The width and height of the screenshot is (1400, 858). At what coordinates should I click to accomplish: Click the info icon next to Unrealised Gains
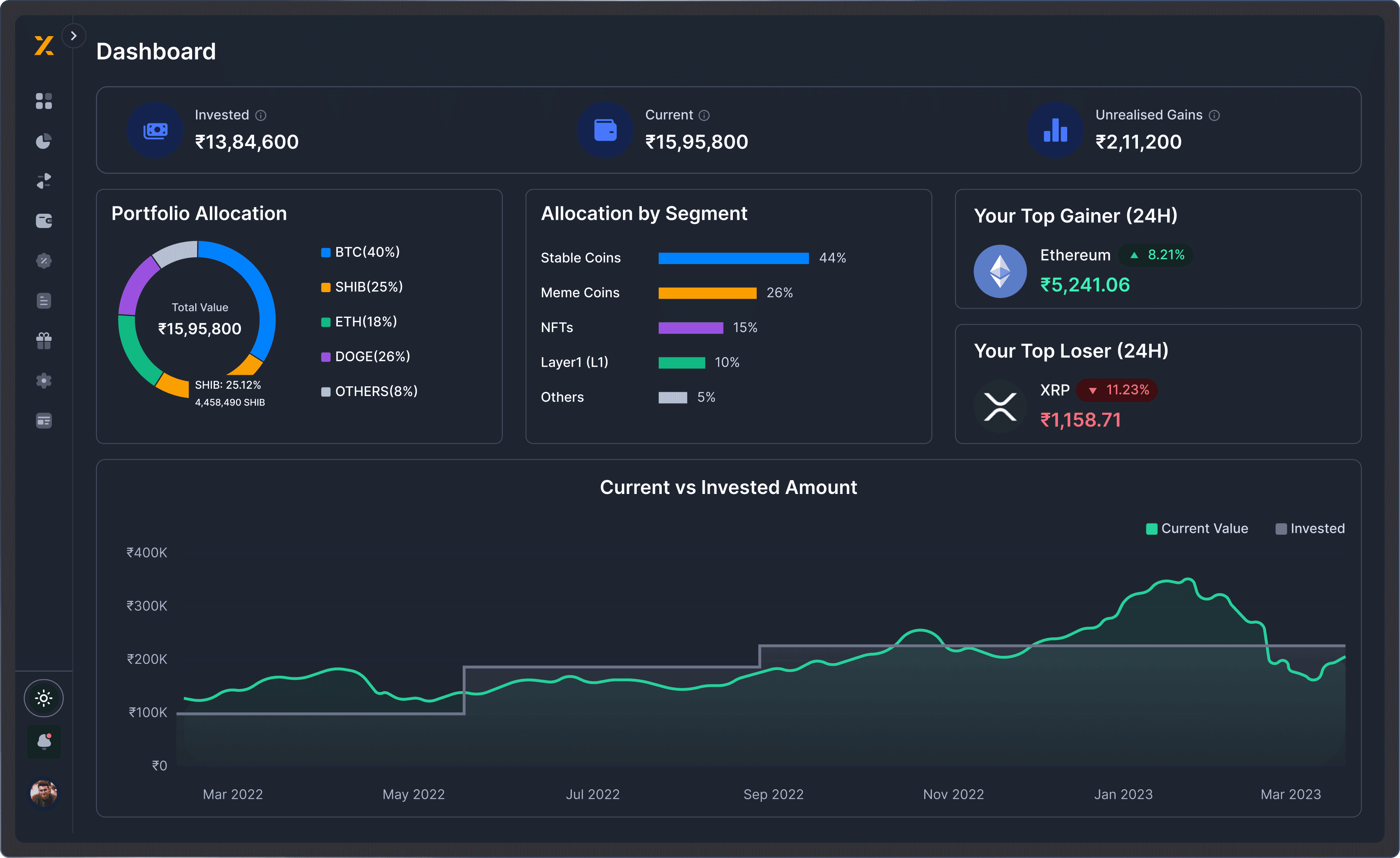coord(1214,115)
